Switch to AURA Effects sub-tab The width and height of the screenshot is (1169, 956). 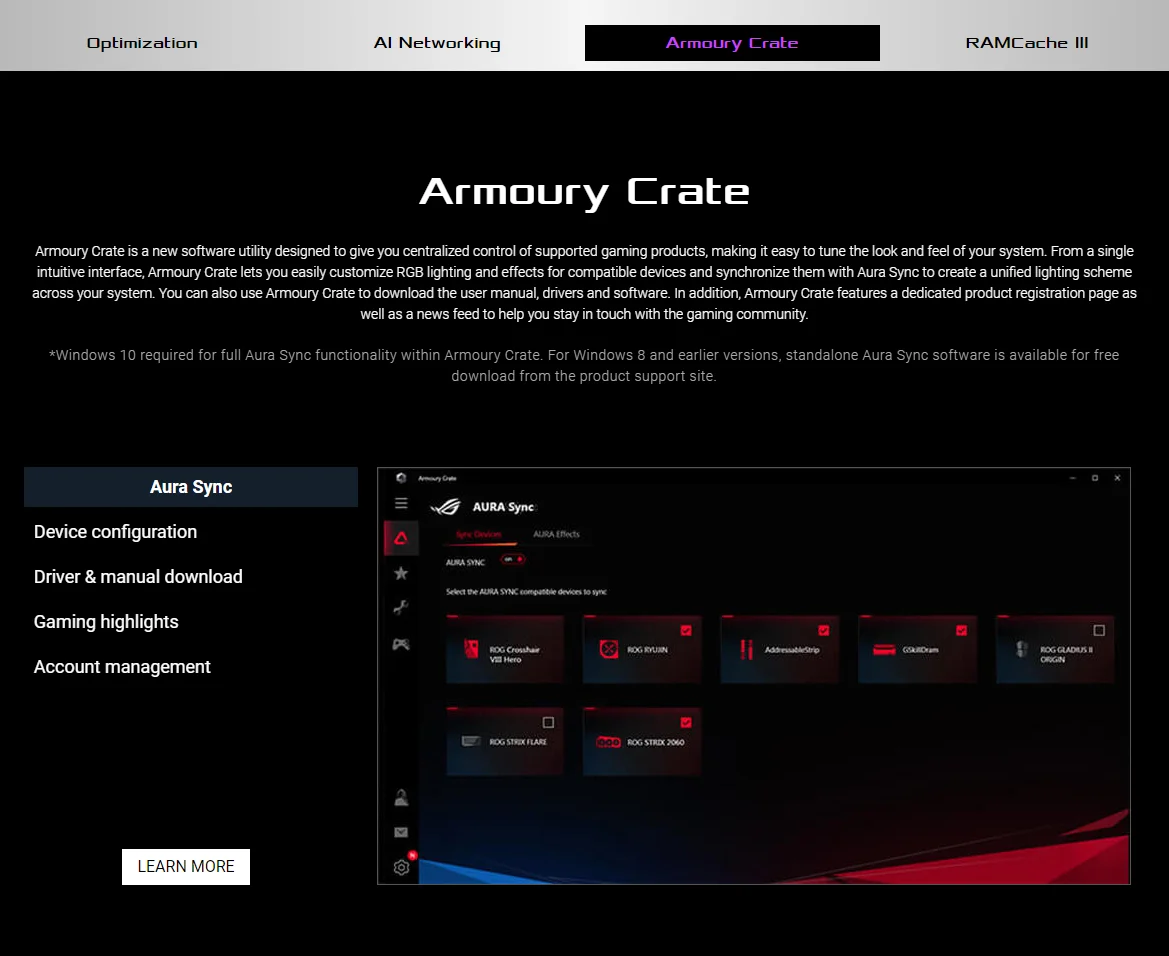pos(556,534)
